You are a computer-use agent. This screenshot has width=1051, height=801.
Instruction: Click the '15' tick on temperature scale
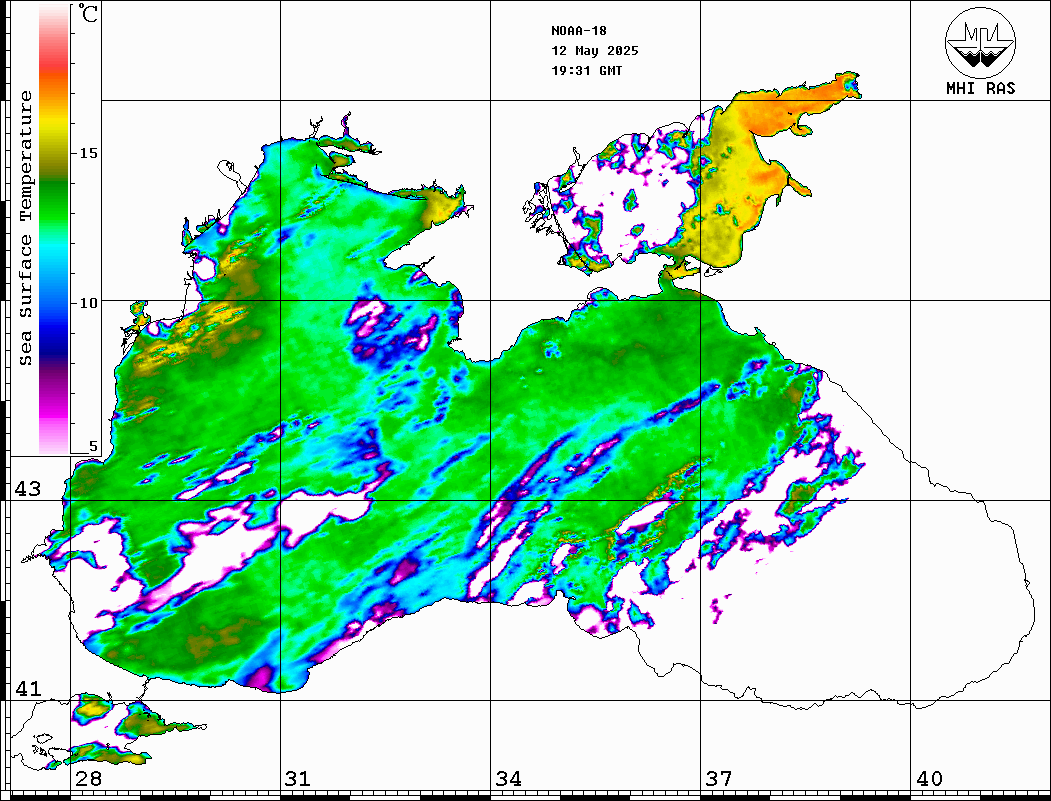pos(88,153)
